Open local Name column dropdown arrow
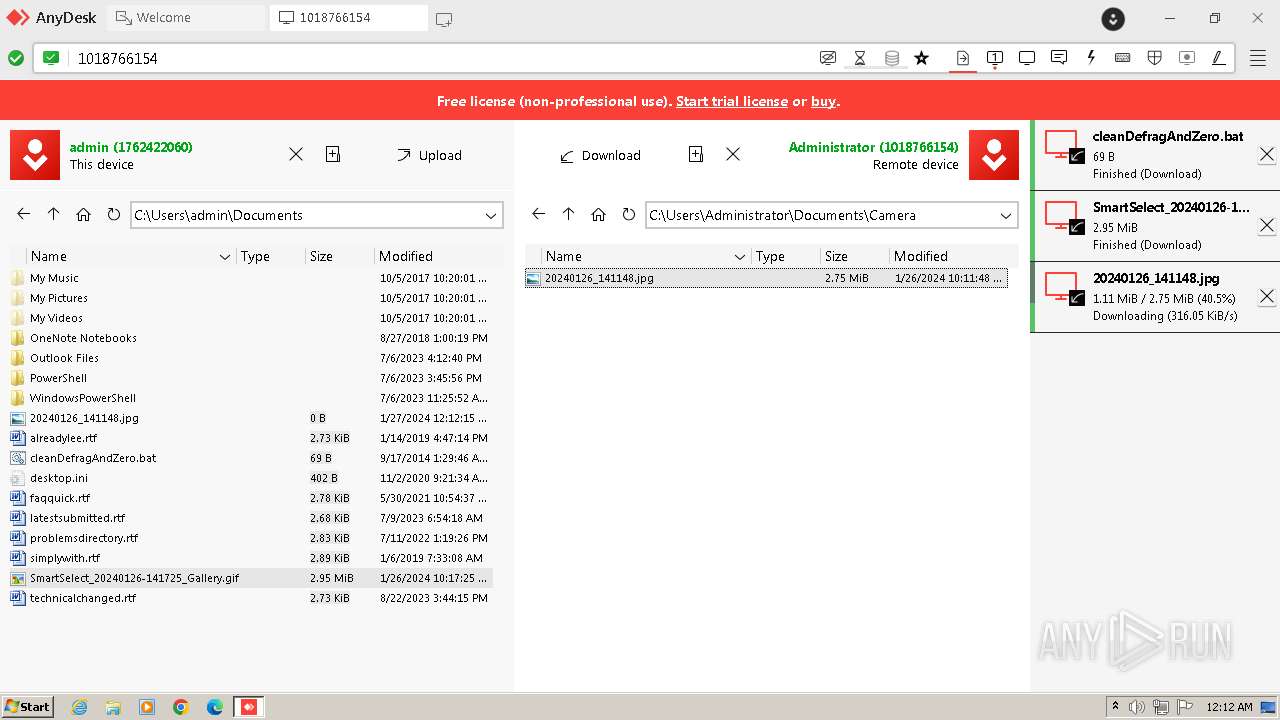The image size is (1280, 720). click(225, 257)
